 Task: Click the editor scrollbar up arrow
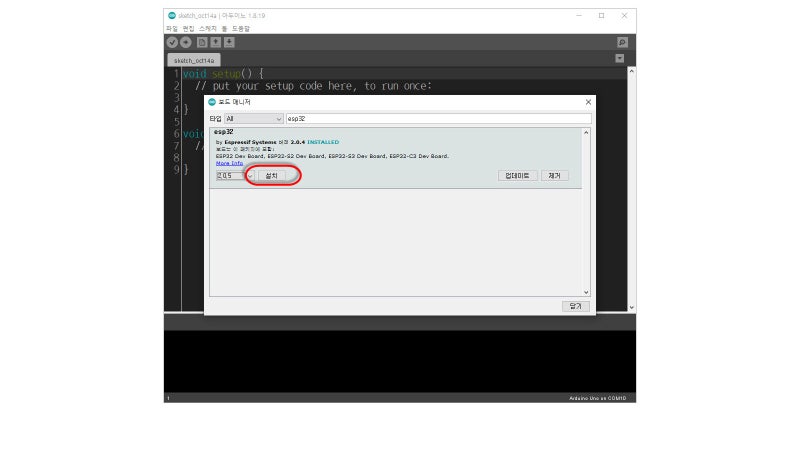632,71
